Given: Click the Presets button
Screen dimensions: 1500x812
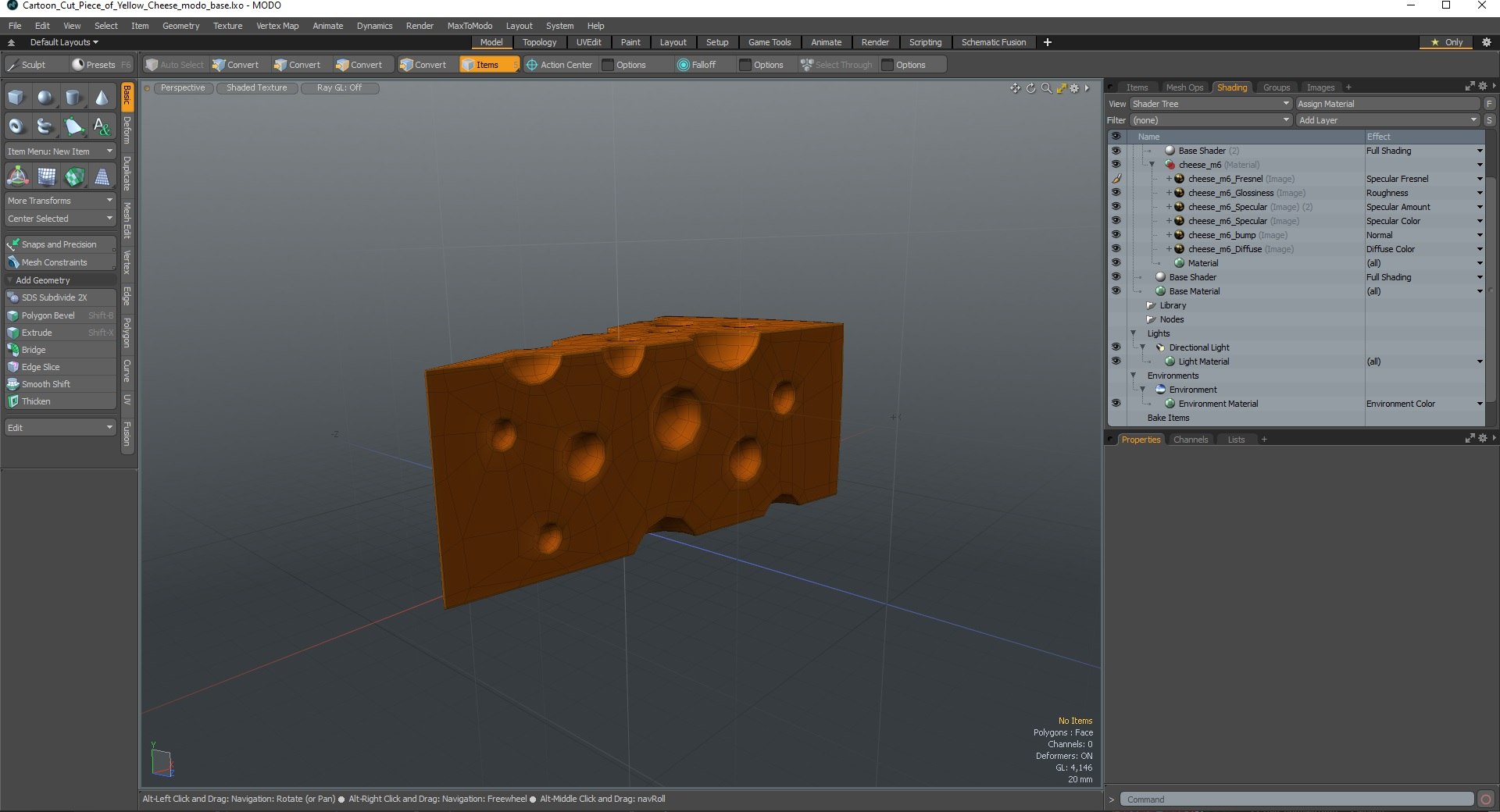Looking at the screenshot, I should click(100, 65).
